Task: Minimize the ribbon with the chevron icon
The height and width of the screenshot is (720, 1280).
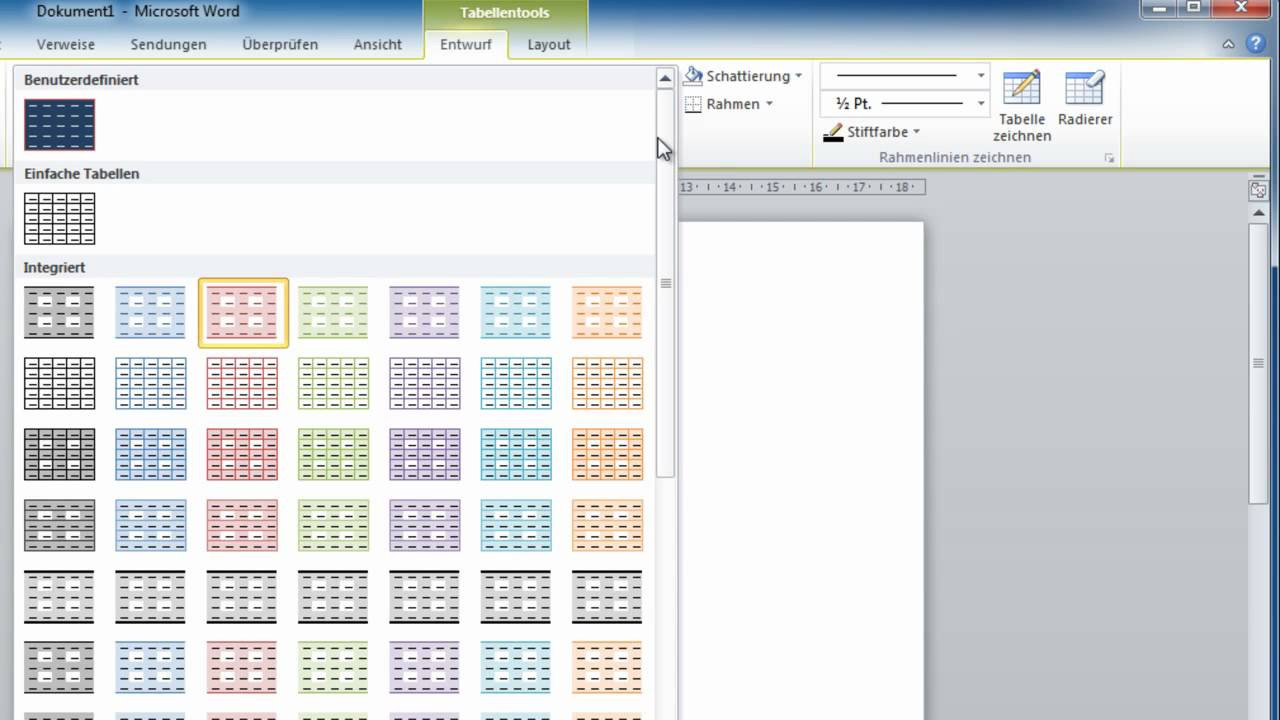Action: tap(1229, 44)
